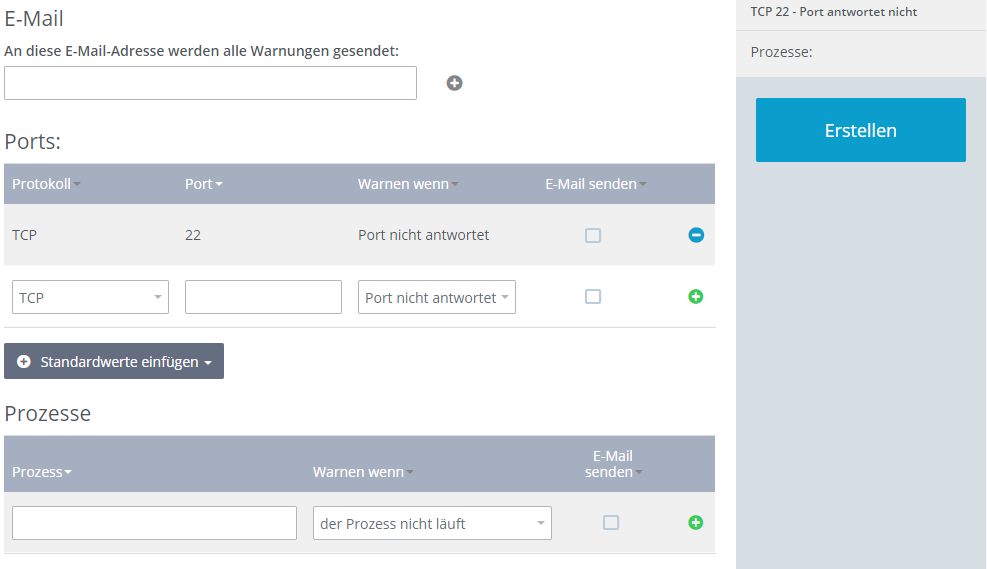Viewport: 987px width, 569px height.
Task: Open the TCP protocol dropdown
Action: [x=90, y=297]
